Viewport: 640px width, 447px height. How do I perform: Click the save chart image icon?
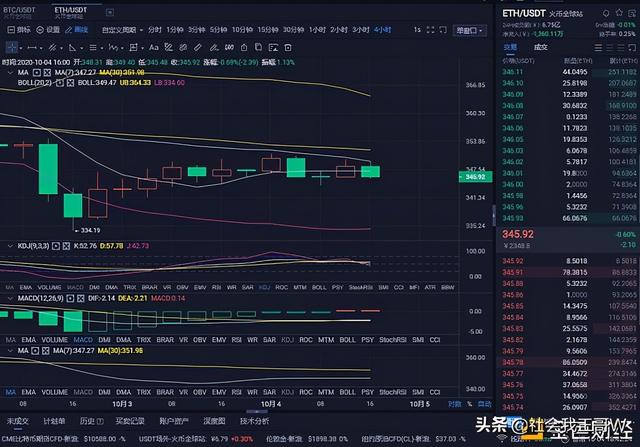point(273,48)
